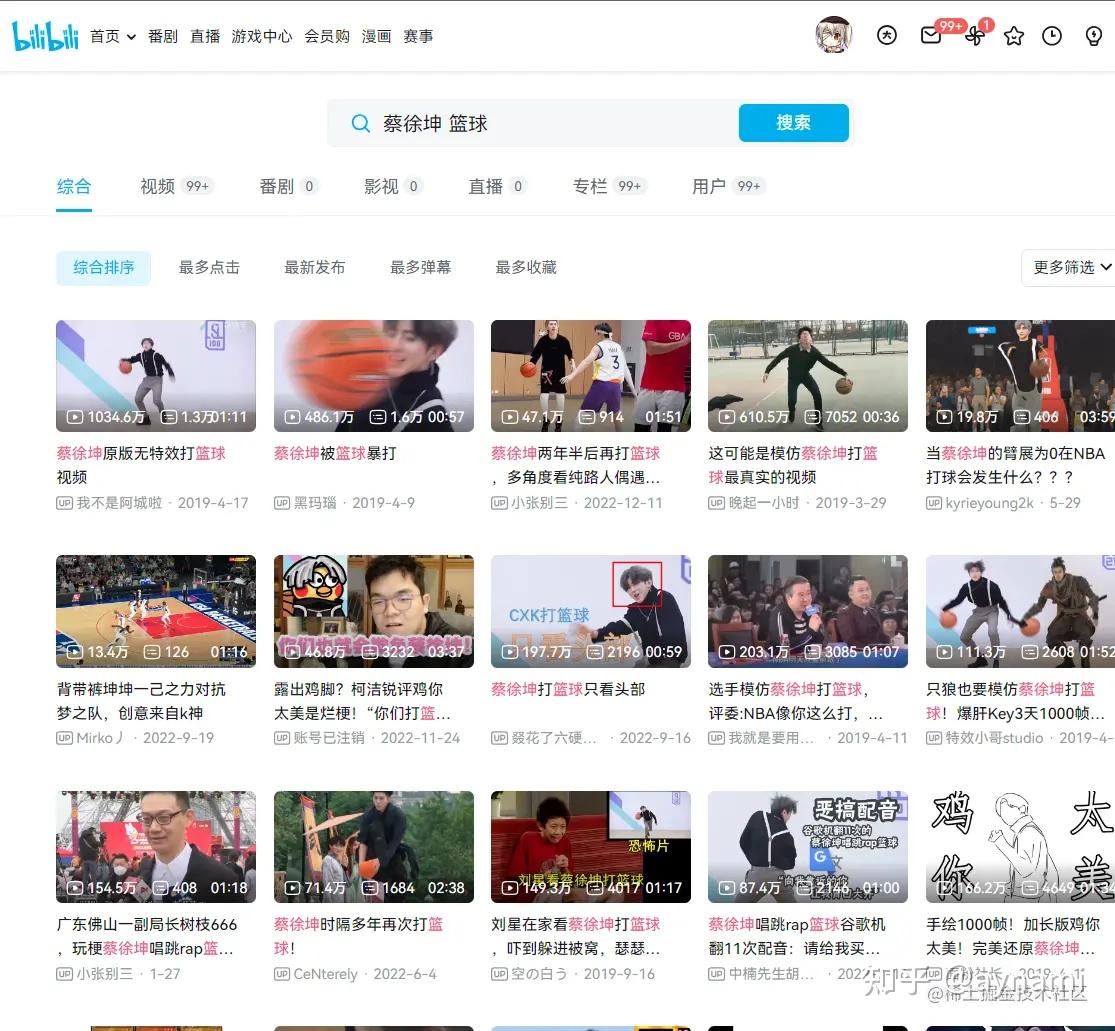The height and width of the screenshot is (1031, 1115).
Task: Click the magnifier icon in search box
Action: (x=361, y=124)
